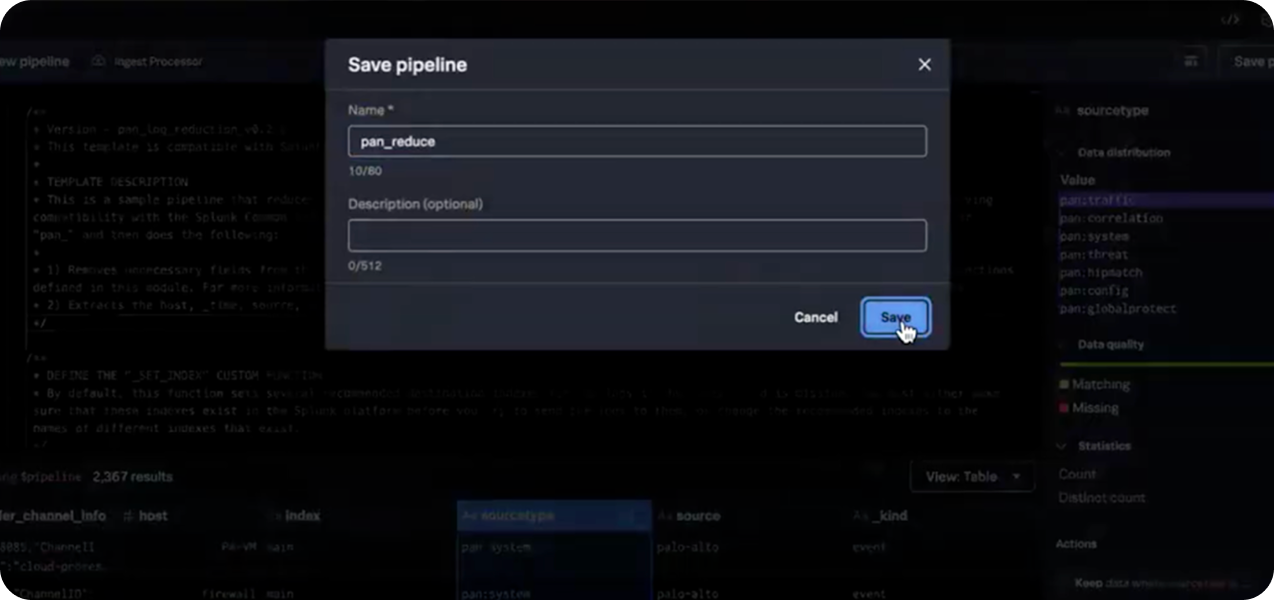Click the Save button in dialog
This screenshot has height=600, width=1274.
(895, 317)
